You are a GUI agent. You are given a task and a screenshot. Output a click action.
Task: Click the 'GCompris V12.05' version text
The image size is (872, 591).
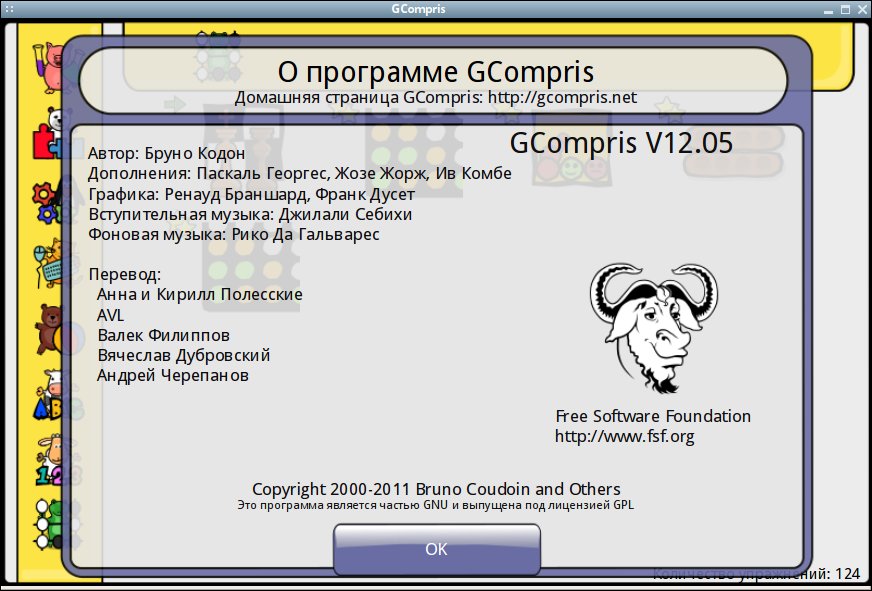coord(621,143)
